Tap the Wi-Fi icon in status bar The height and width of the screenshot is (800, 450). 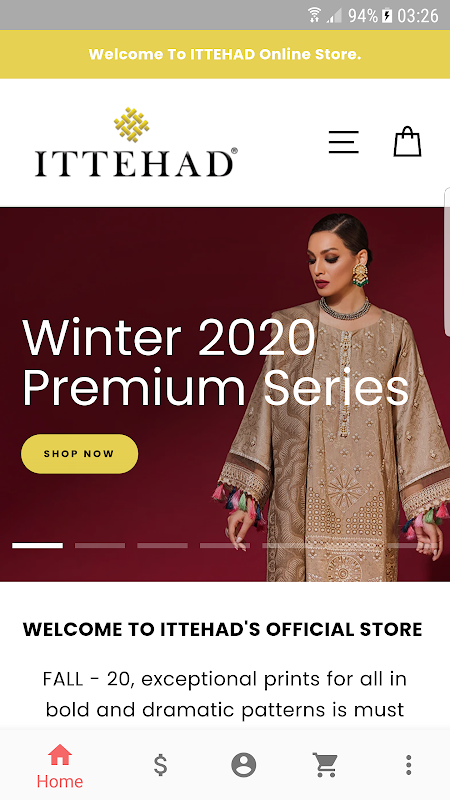click(314, 15)
